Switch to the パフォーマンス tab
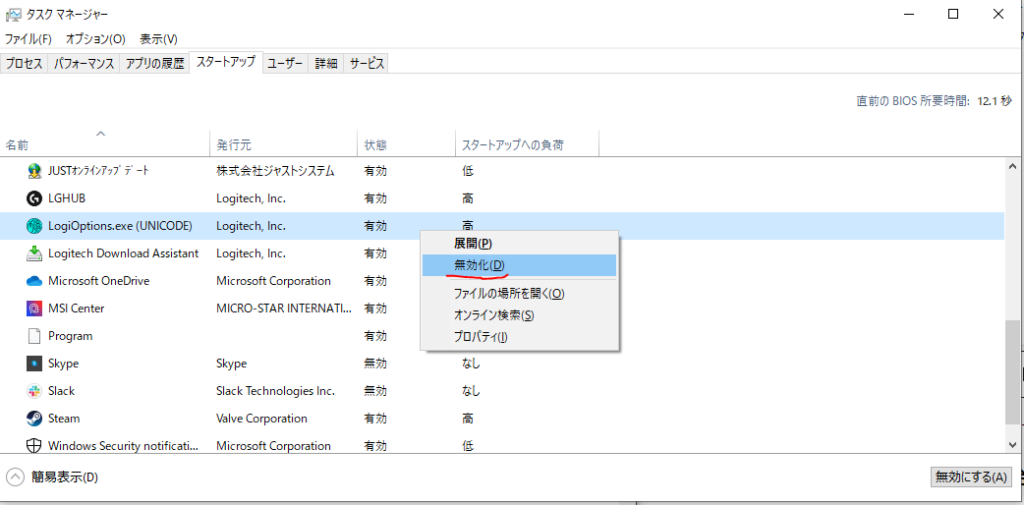 pos(84,64)
